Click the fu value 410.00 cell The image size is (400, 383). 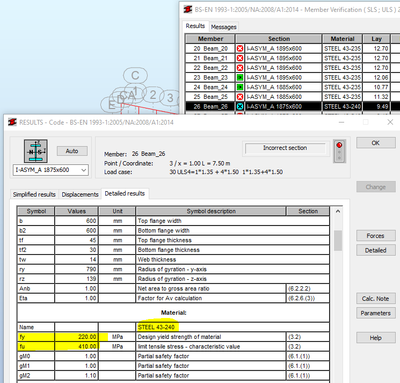pos(77,347)
